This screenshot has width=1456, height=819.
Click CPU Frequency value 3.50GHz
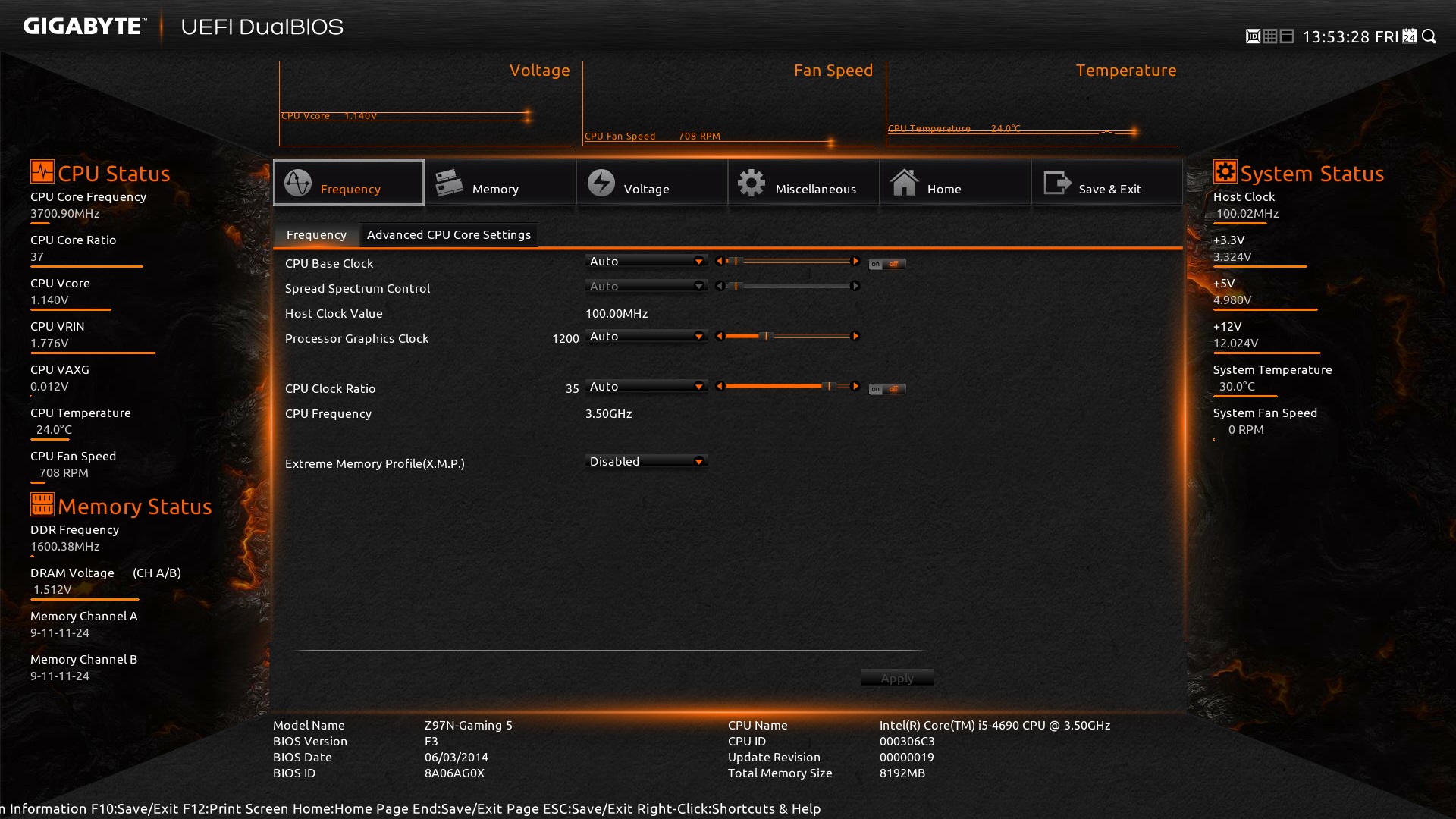(x=608, y=413)
